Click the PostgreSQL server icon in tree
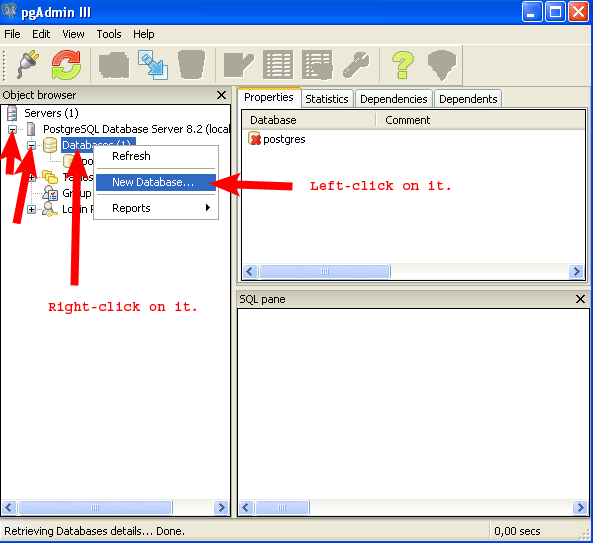 pos(31,129)
